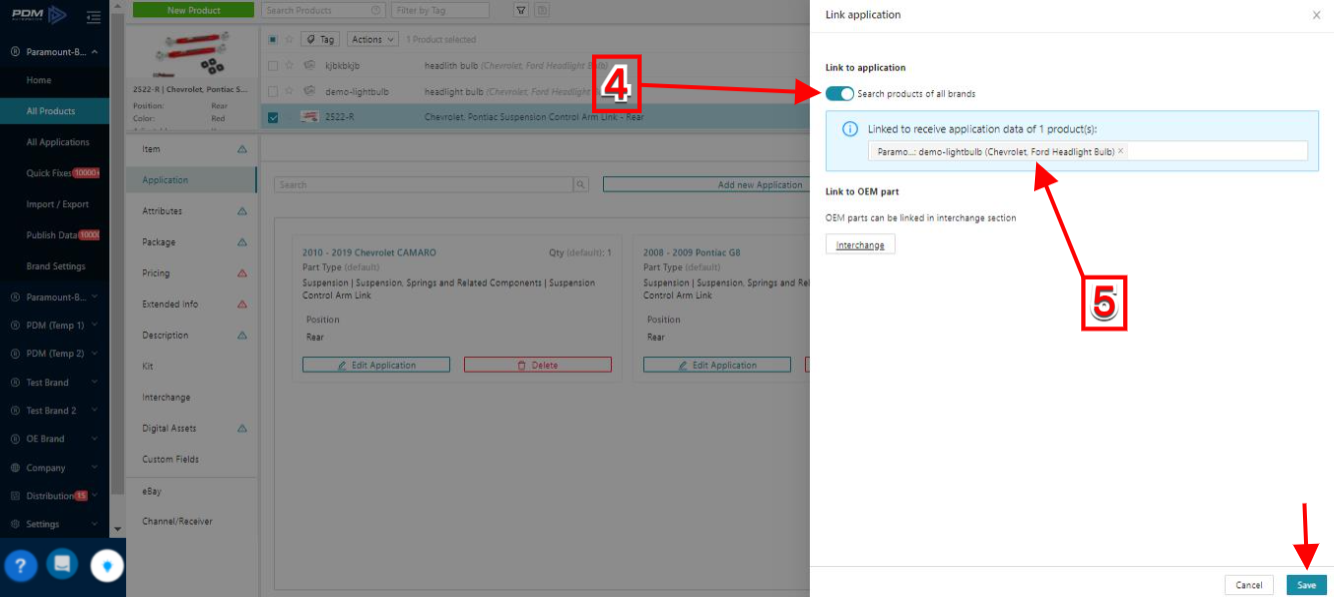Viewport: 1334px width, 597px height.
Task: Click the Save button
Action: [1306, 585]
